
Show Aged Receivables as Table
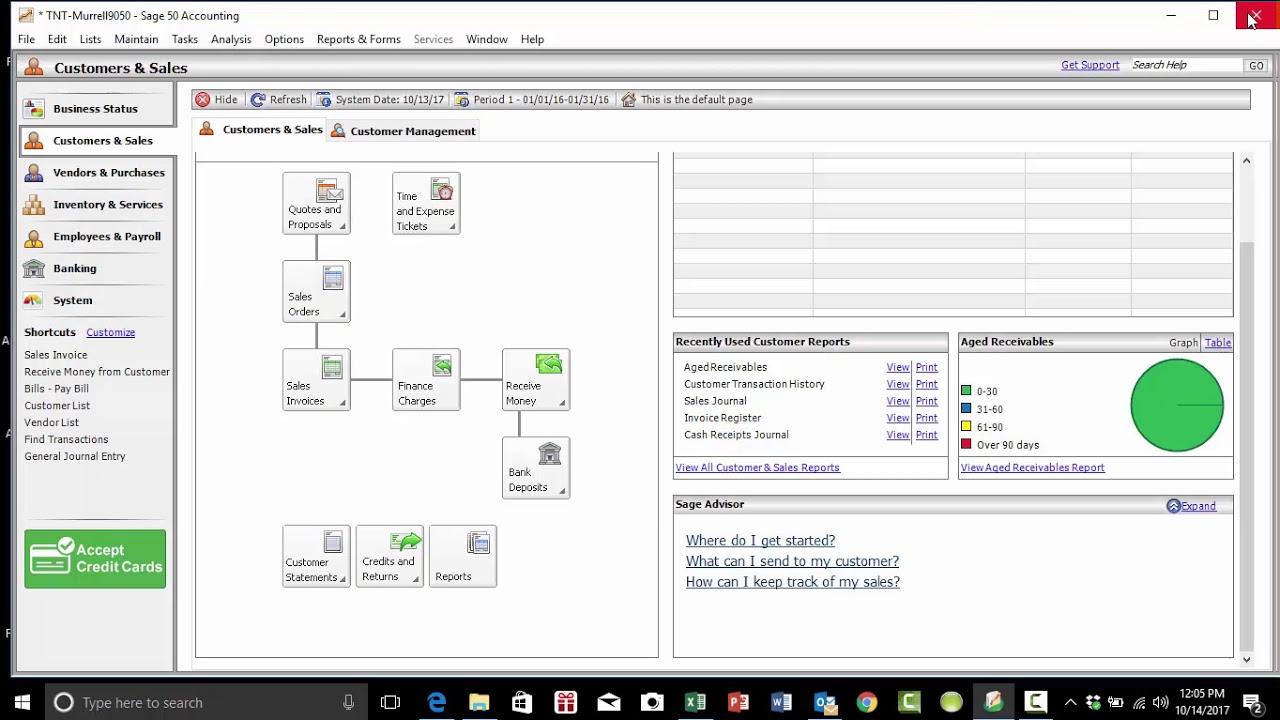tap(1217, 343)
